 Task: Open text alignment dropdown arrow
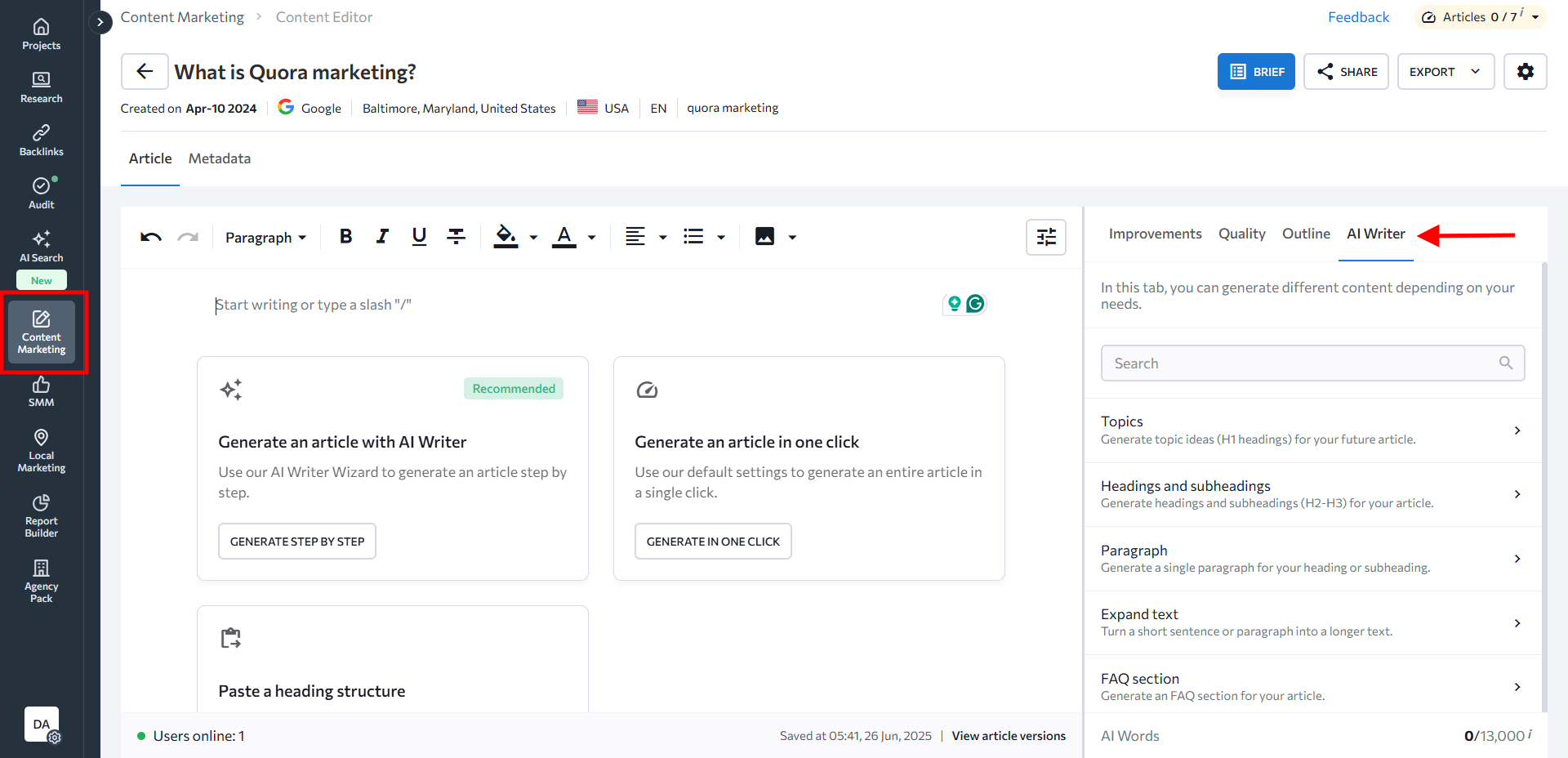point(662,238)
